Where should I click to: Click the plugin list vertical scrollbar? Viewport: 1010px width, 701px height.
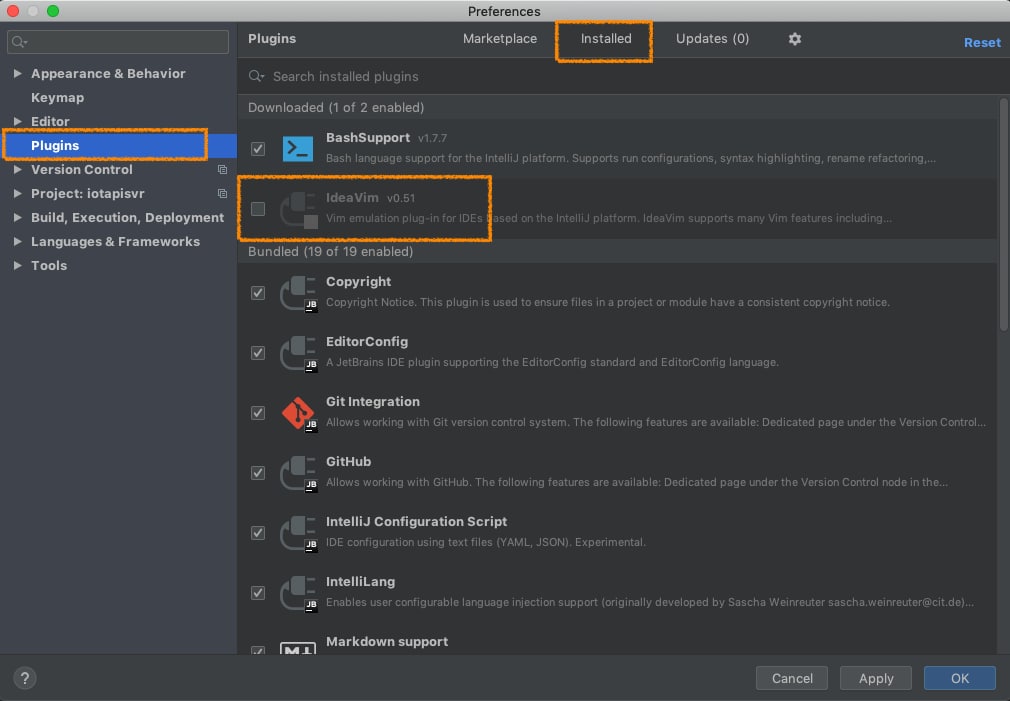[x=1004, y=216]
